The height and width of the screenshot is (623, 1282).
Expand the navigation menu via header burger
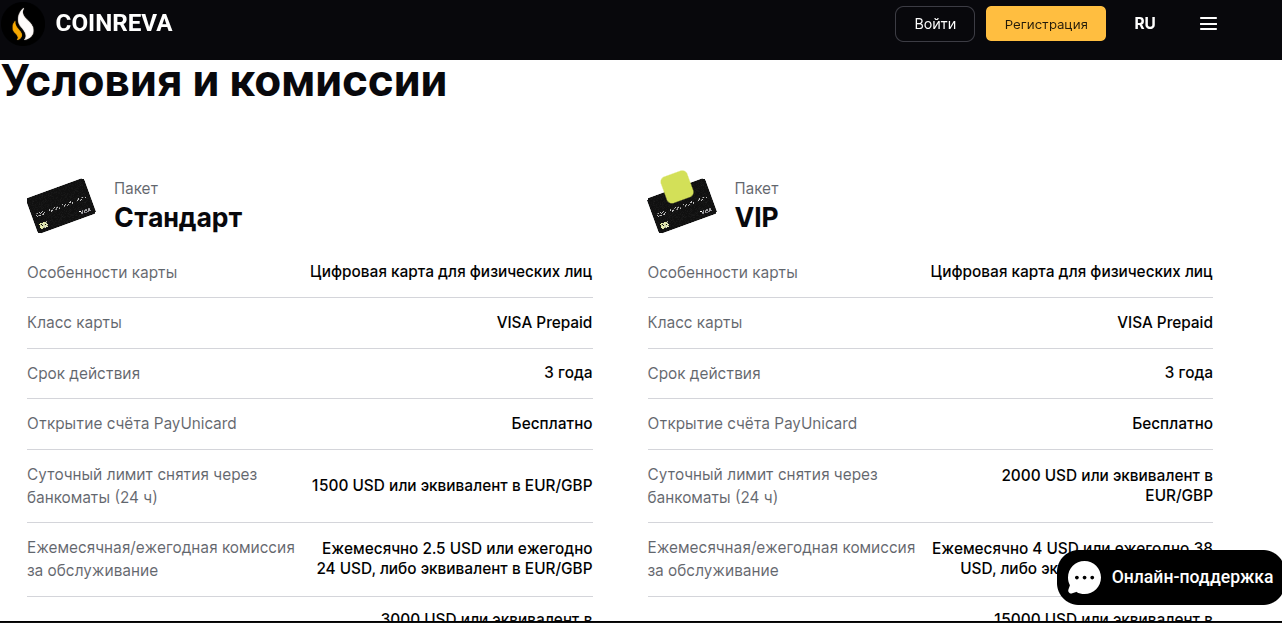click(x=1208, y=22)
